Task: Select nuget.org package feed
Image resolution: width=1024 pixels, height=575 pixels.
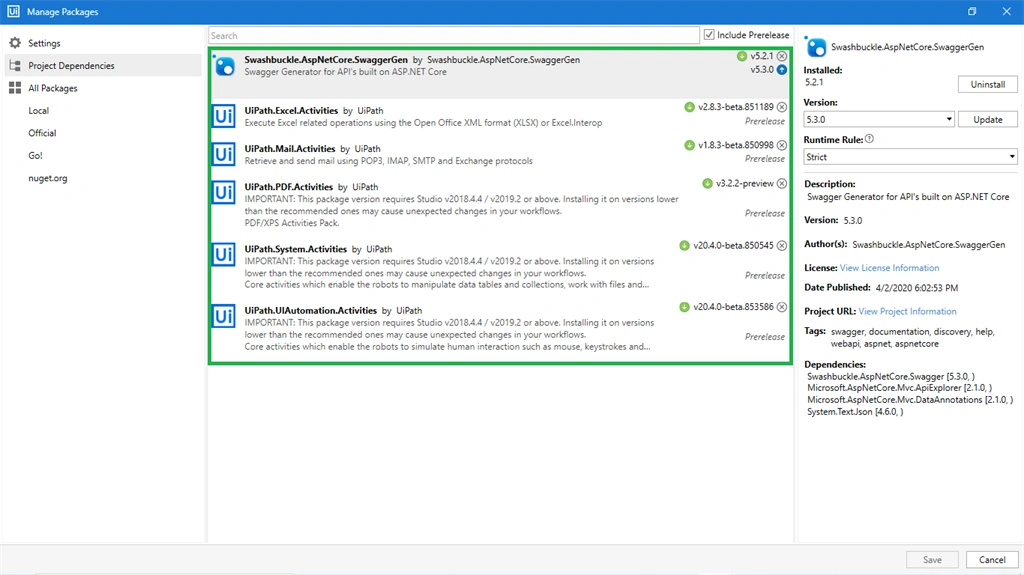Action: click(48, 178)
